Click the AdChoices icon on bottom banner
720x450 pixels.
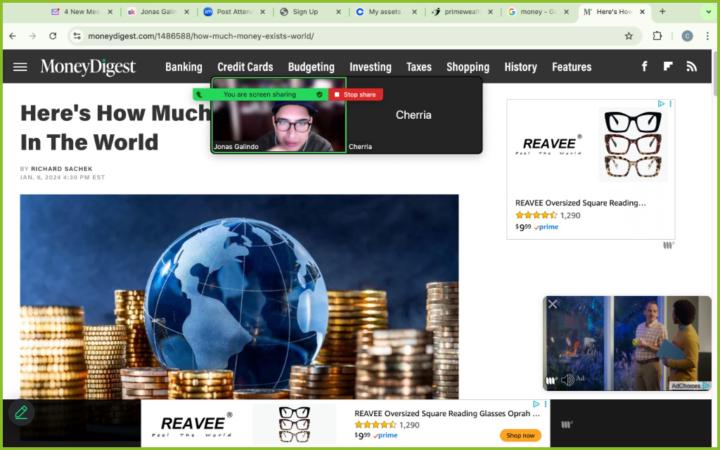pos(536,404)
